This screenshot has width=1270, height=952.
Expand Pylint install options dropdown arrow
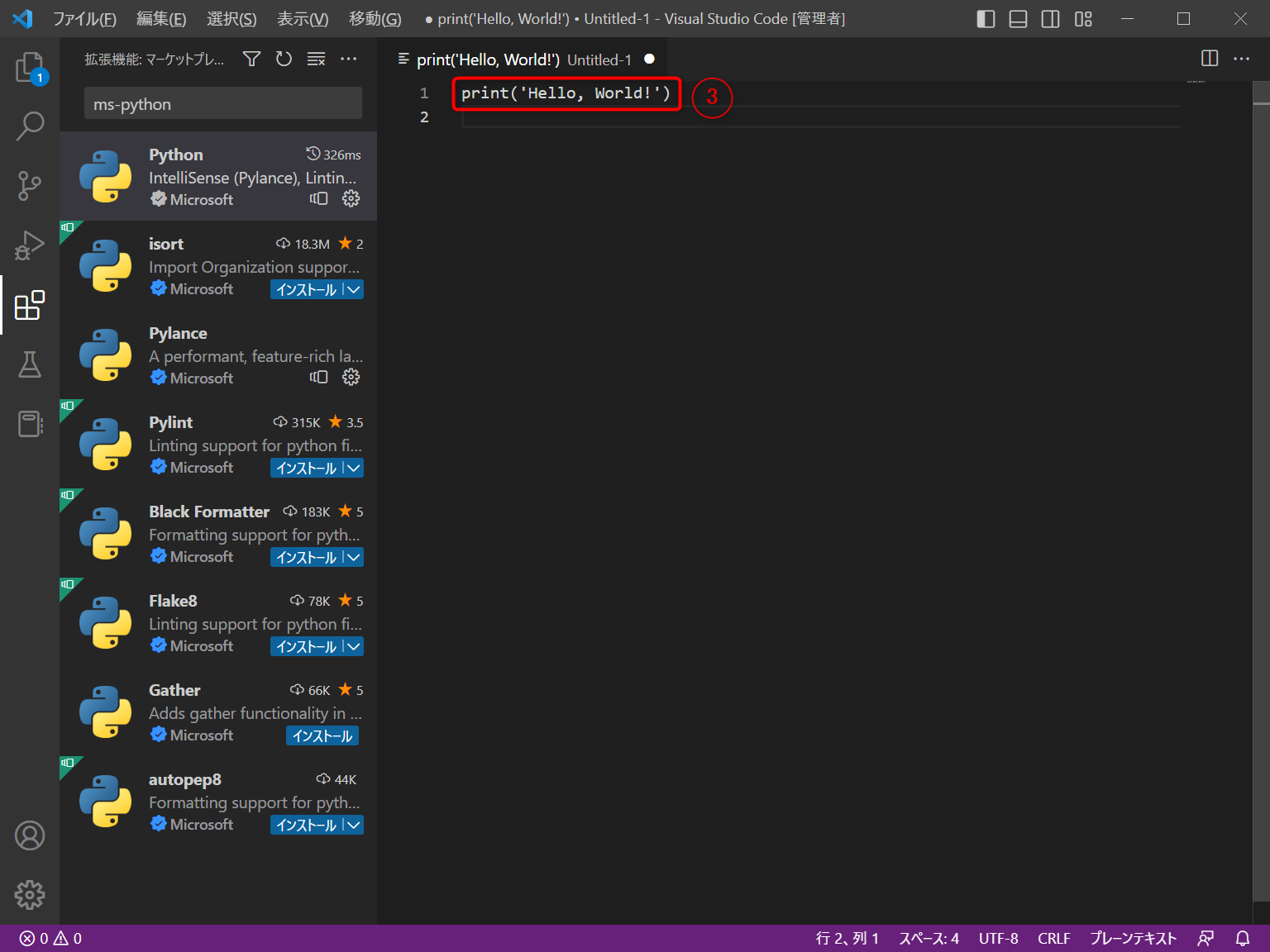pyautogui.click(x=354, y=468)
